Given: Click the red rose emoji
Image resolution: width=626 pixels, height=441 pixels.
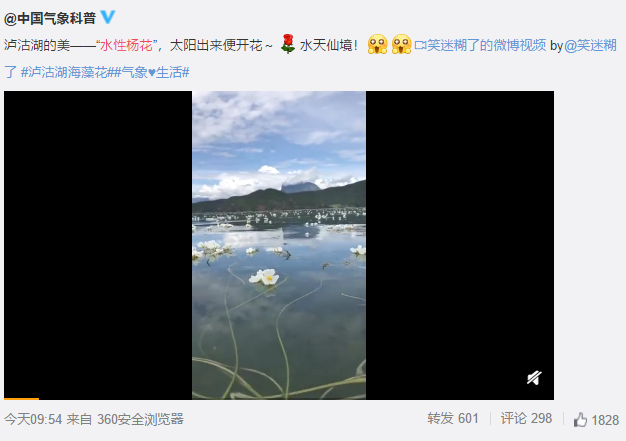Looking at the screenshot, I should (287, 44).
